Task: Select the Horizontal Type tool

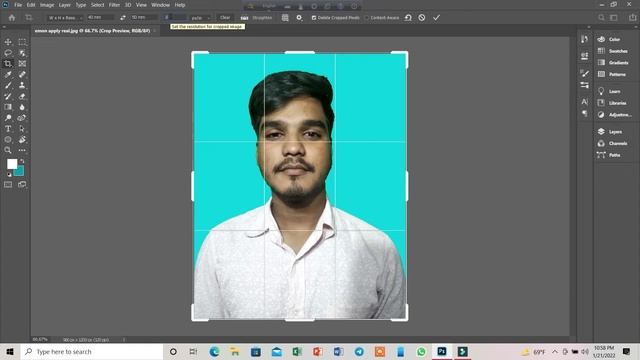Action: [8, 129]
